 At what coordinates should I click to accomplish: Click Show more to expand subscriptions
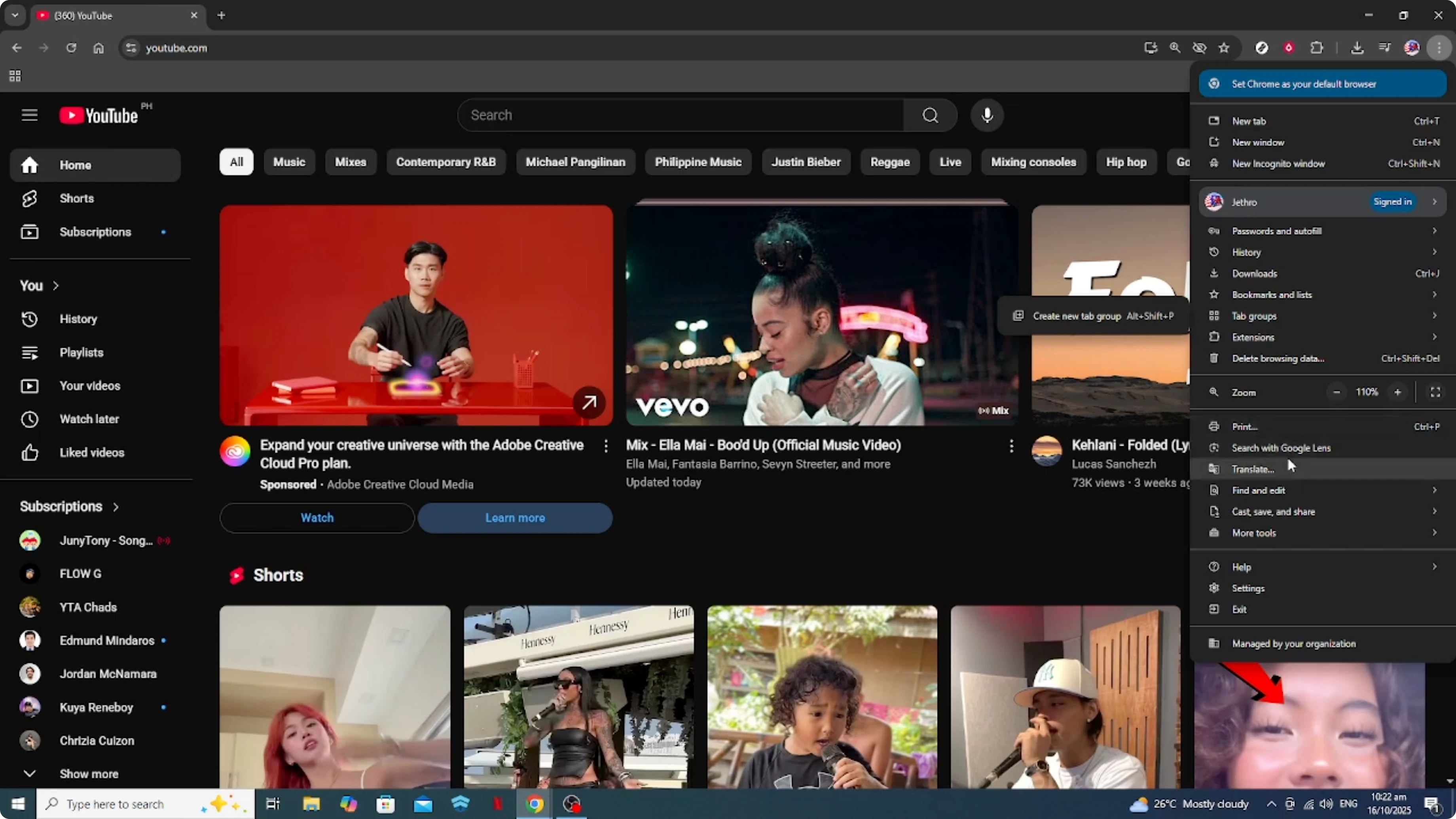(88, 773)
